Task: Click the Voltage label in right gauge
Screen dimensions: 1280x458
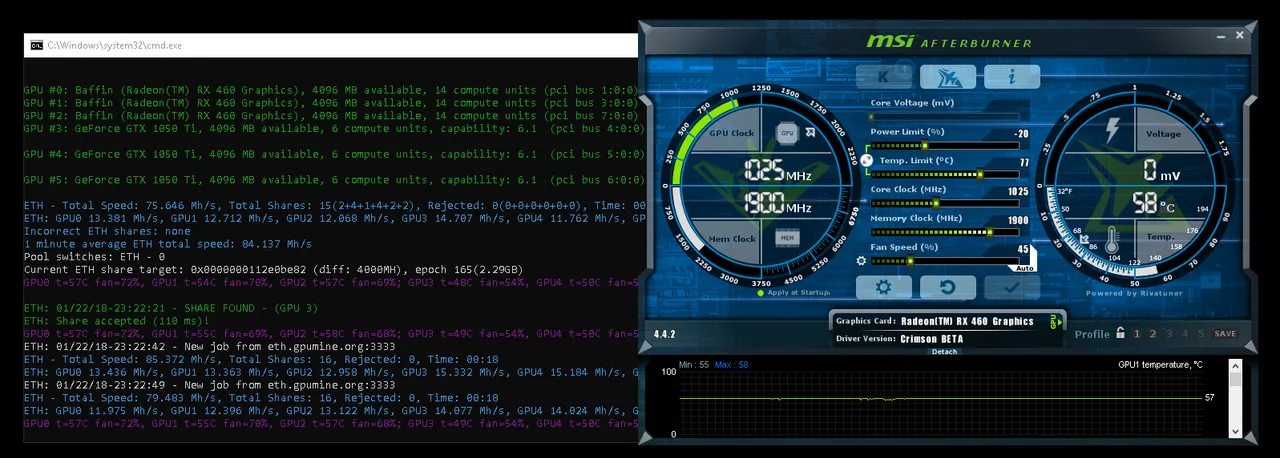Action: 1163,134
